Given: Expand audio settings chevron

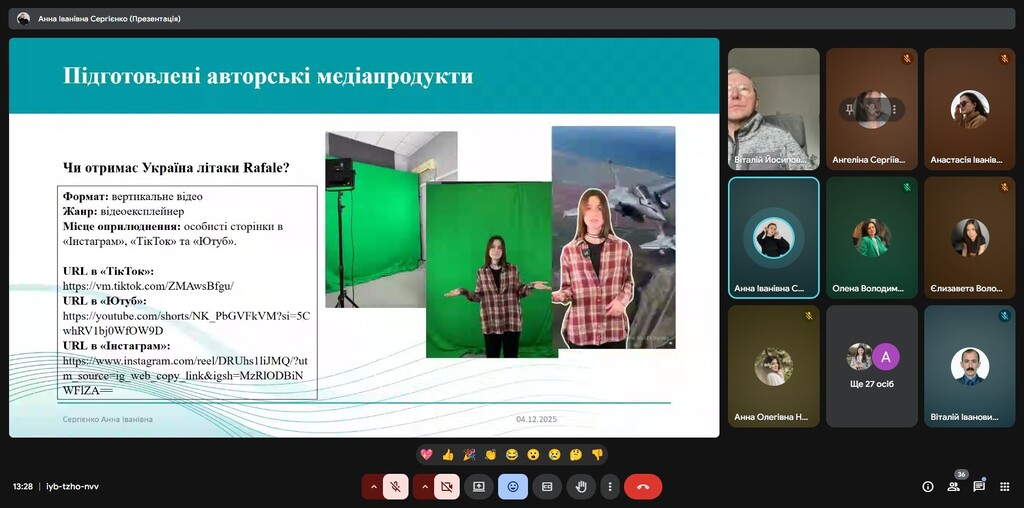Looking at the screenshot, I should 373,487.
